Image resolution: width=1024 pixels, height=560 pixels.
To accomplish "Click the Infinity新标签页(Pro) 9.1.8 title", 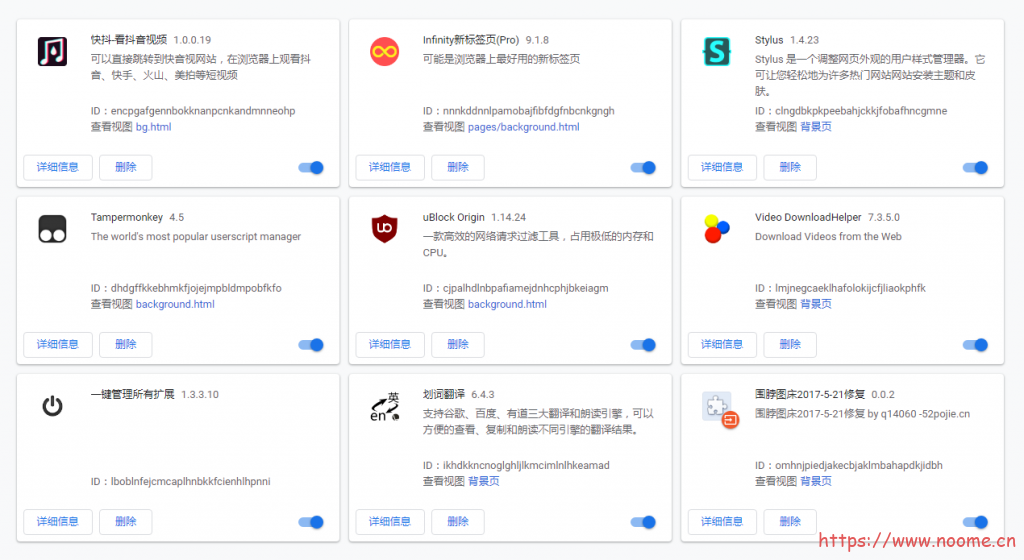I will (486, 40).
